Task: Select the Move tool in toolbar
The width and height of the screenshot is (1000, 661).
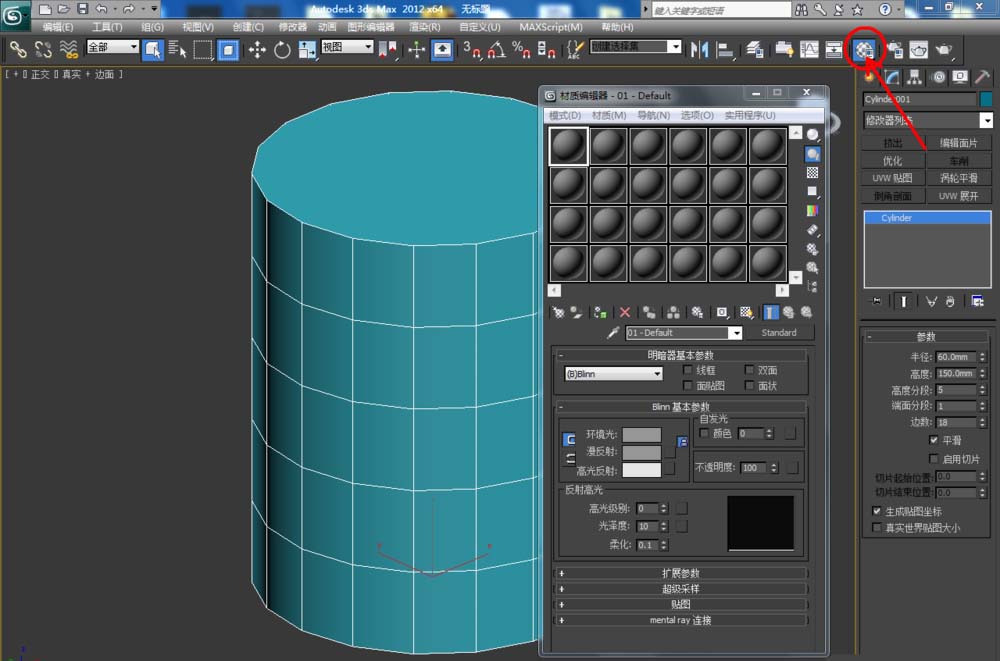Action: coord(257,49)
